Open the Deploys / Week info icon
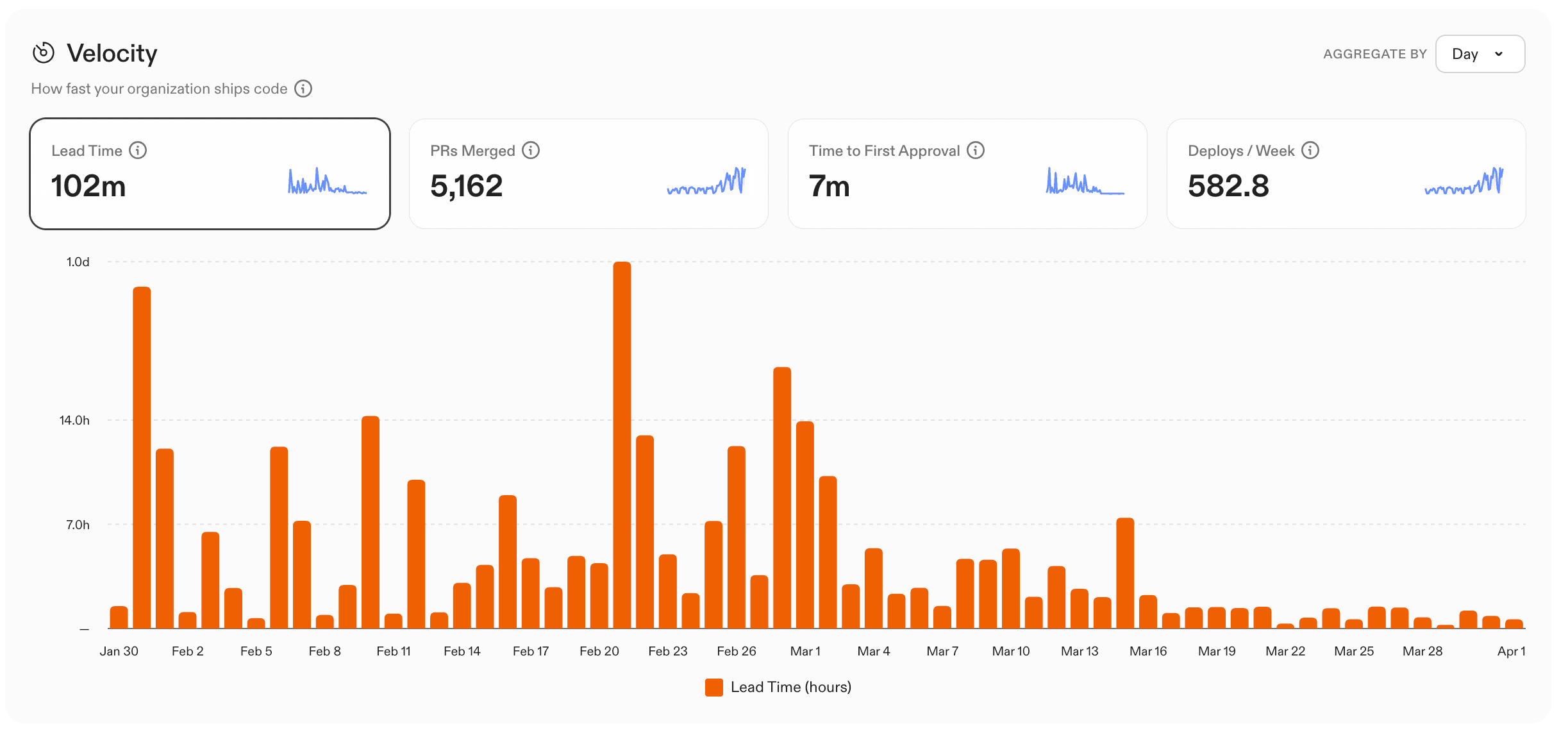This screenshot has height=735, width=1568. pyautogui.click(x=1310, y=150)
